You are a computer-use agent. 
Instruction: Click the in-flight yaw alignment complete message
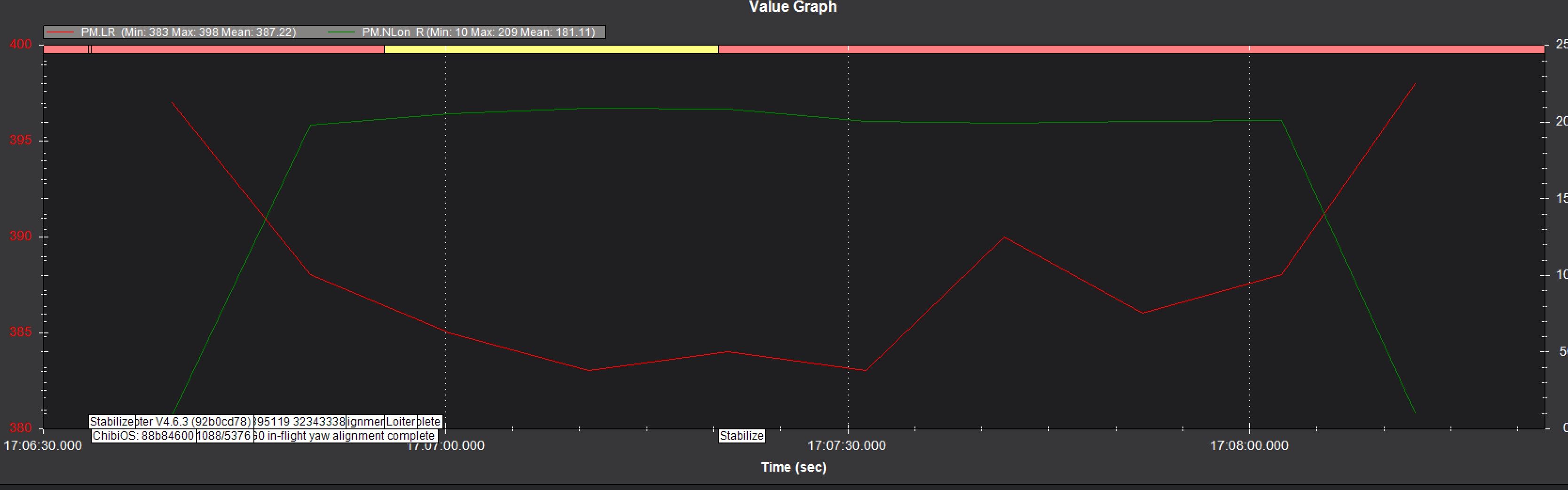345,436
